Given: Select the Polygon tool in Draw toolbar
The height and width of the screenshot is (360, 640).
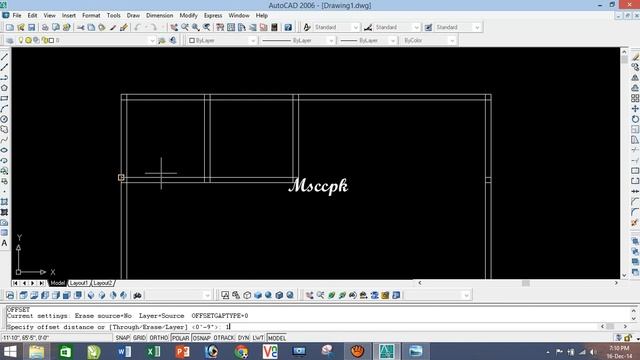Looking at the screenshot, I should pyautogui.click(x=4, y=88).
